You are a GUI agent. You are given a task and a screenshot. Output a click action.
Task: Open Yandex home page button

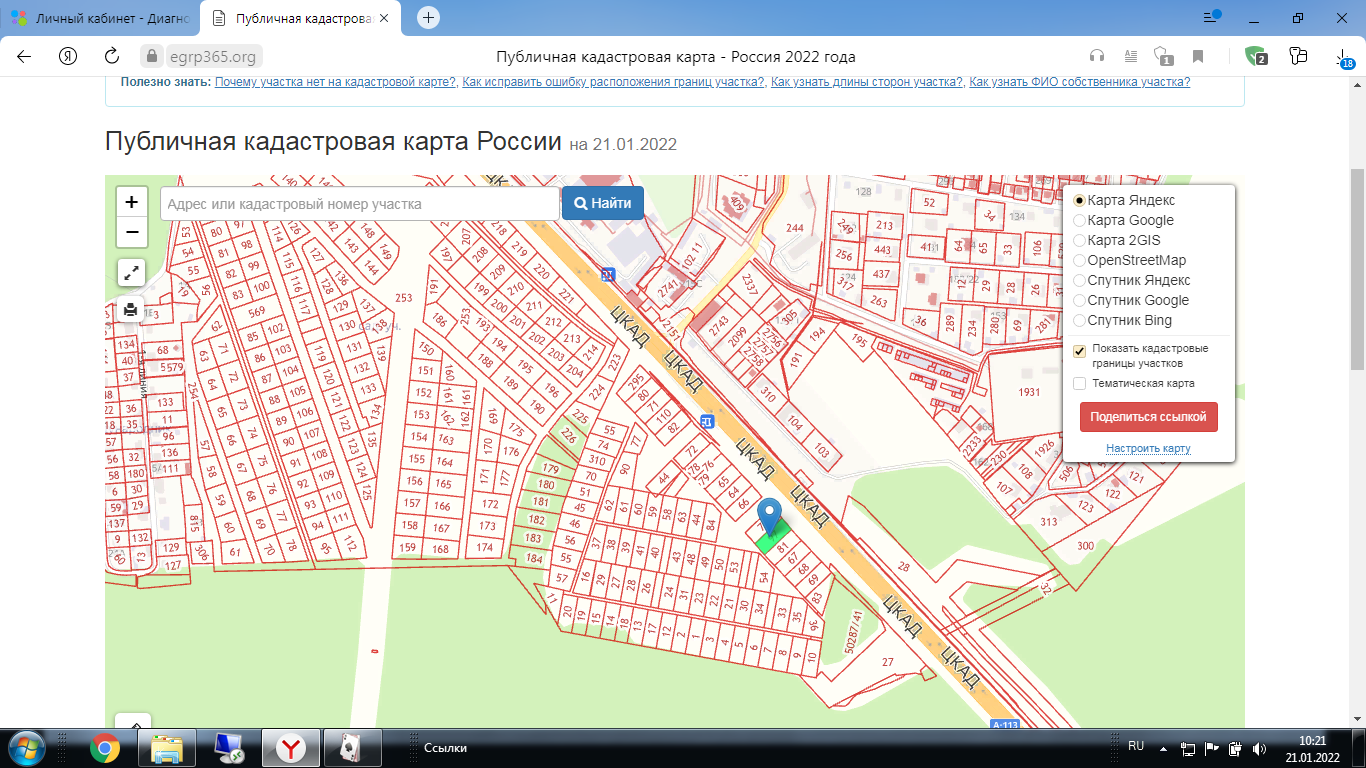(68, 56)
